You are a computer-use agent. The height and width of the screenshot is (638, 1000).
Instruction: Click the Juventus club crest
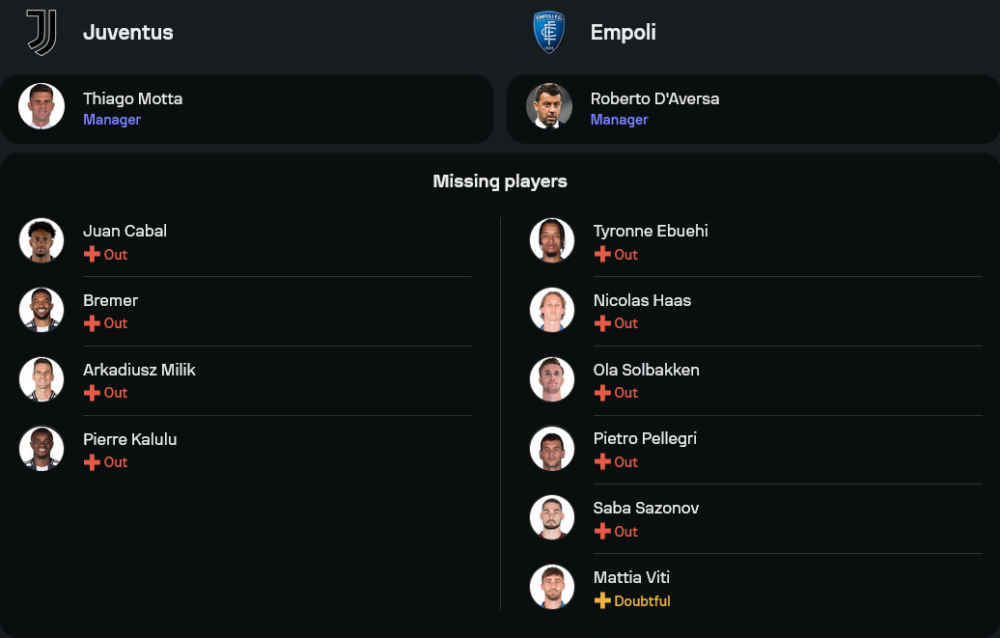[41, 32]
